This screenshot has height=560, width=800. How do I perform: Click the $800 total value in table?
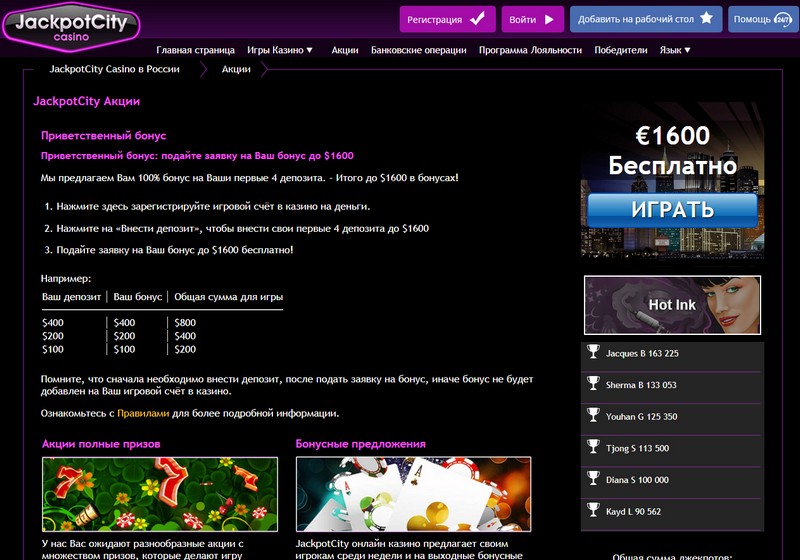coord(185,322)
